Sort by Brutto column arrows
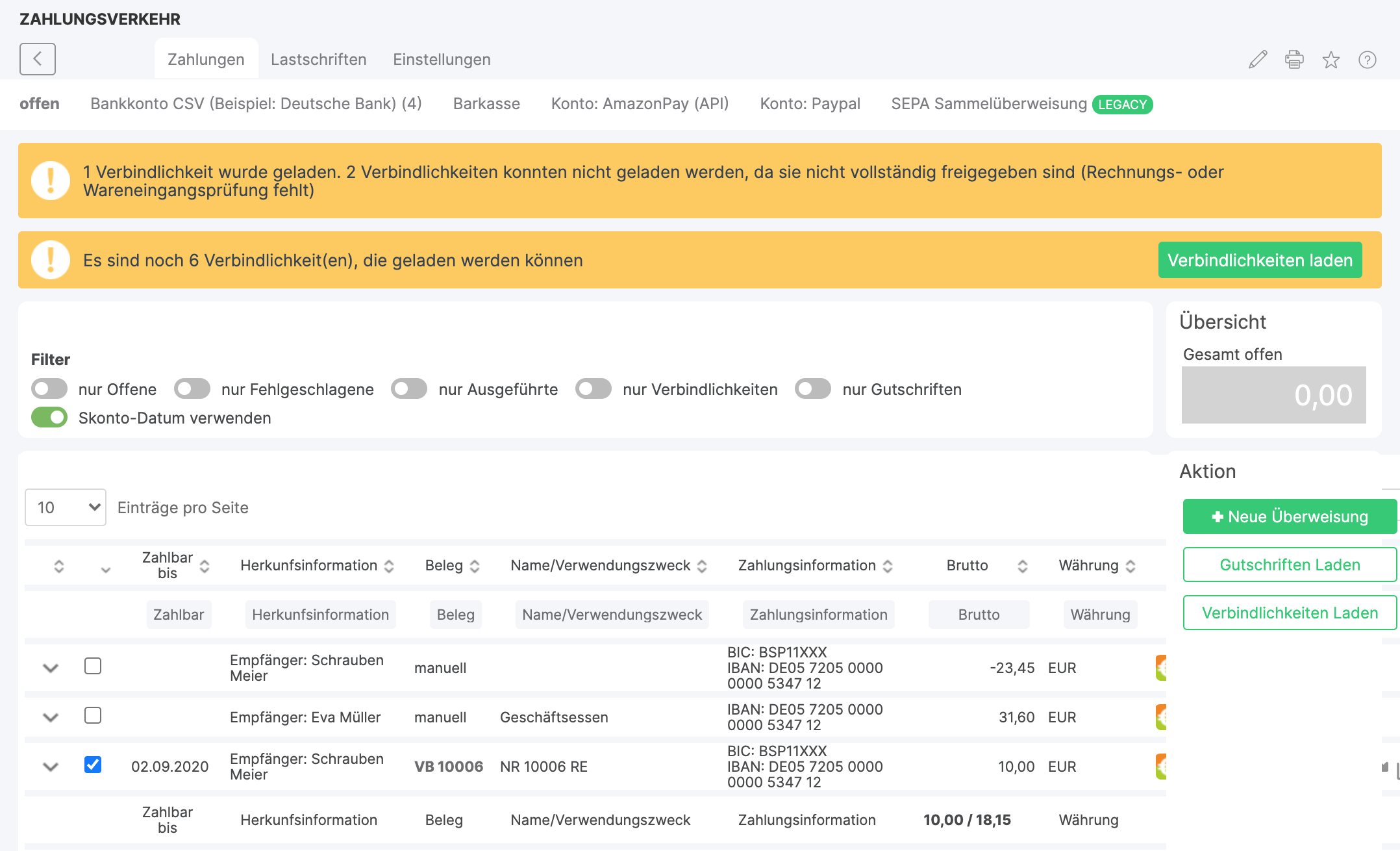 (x=1022, y=566)
